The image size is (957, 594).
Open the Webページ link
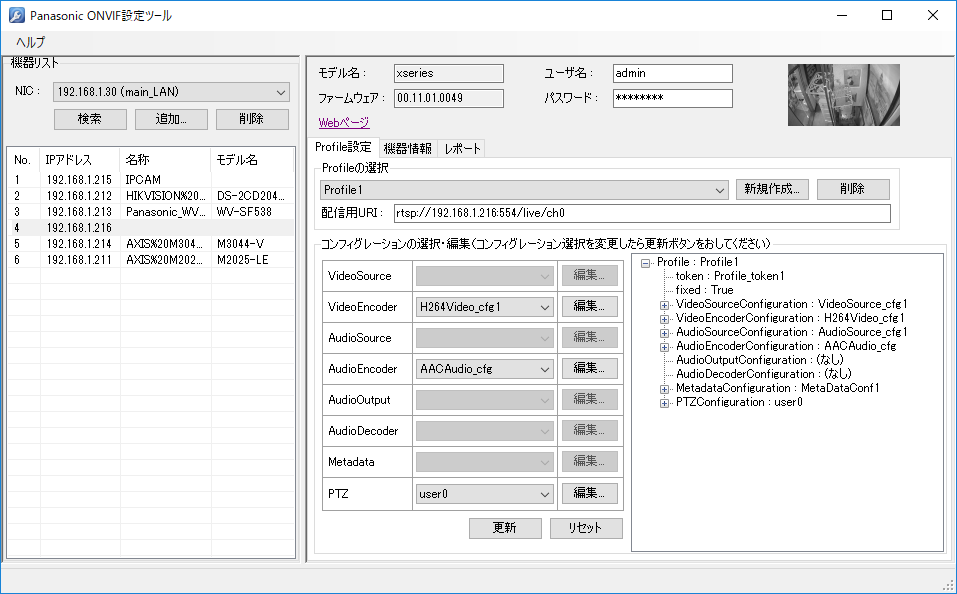(344, 123)
